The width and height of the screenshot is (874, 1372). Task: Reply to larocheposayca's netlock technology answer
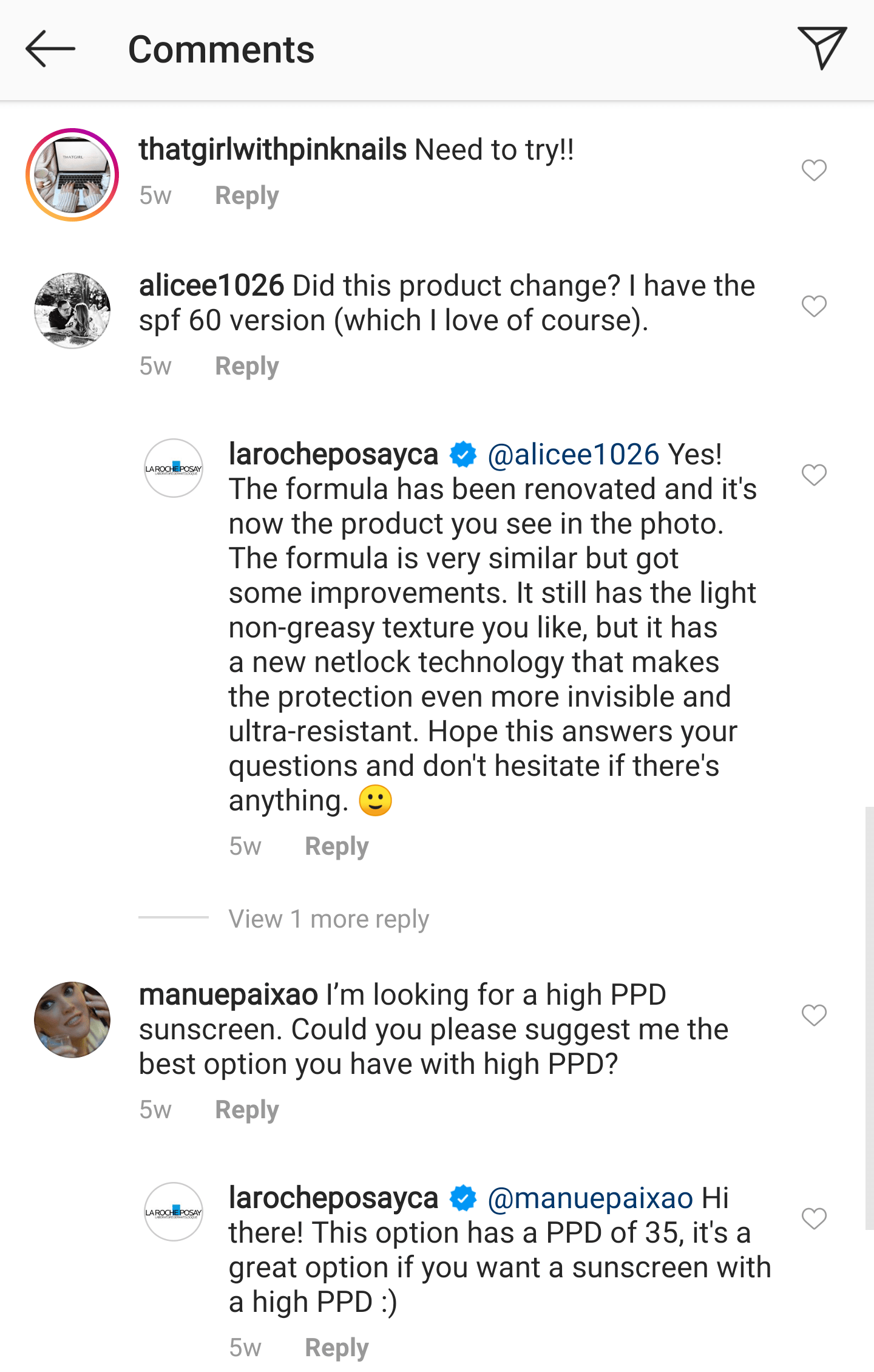click(x=337, y=846)
